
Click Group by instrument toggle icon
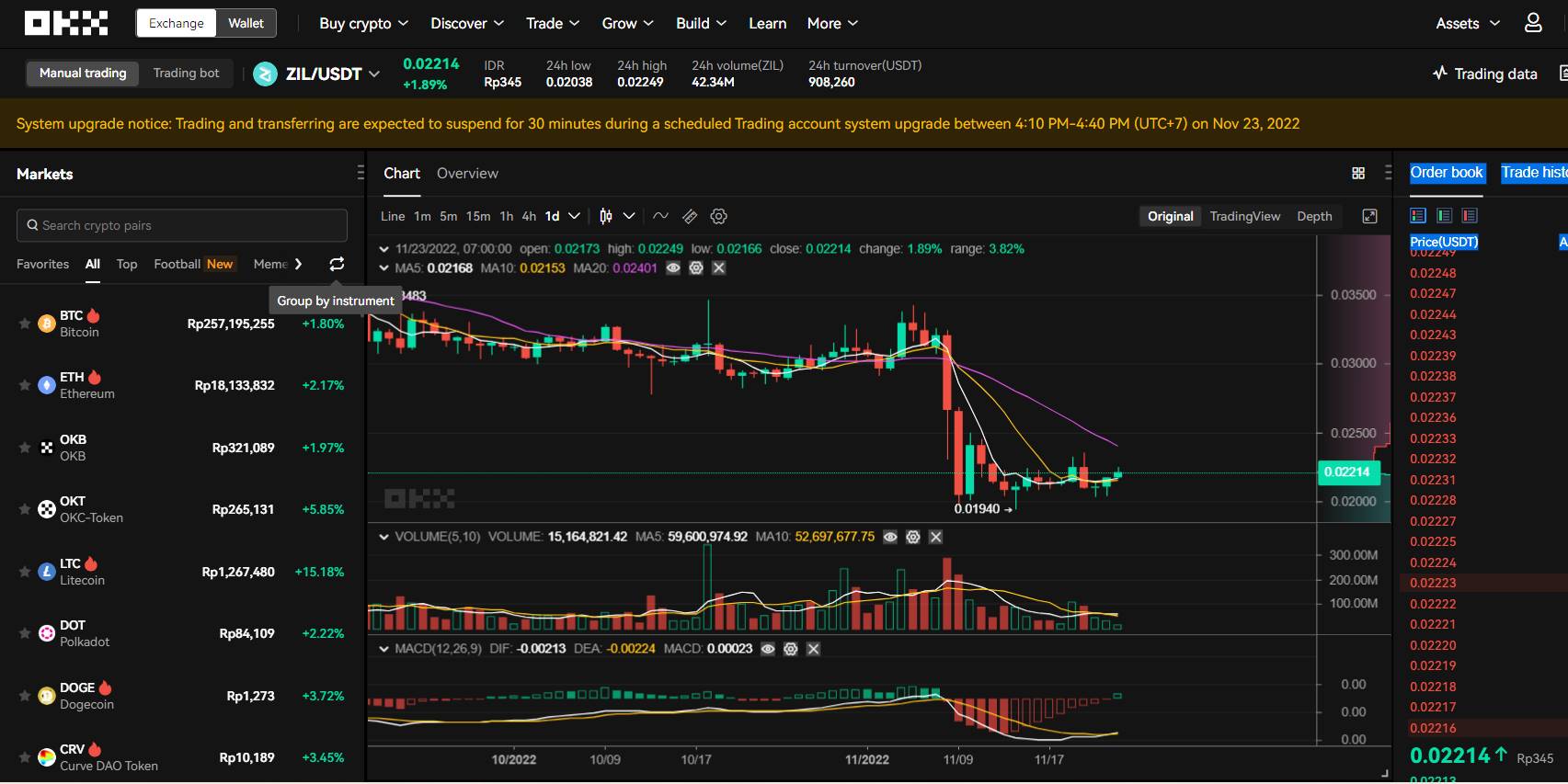[337, 264]
